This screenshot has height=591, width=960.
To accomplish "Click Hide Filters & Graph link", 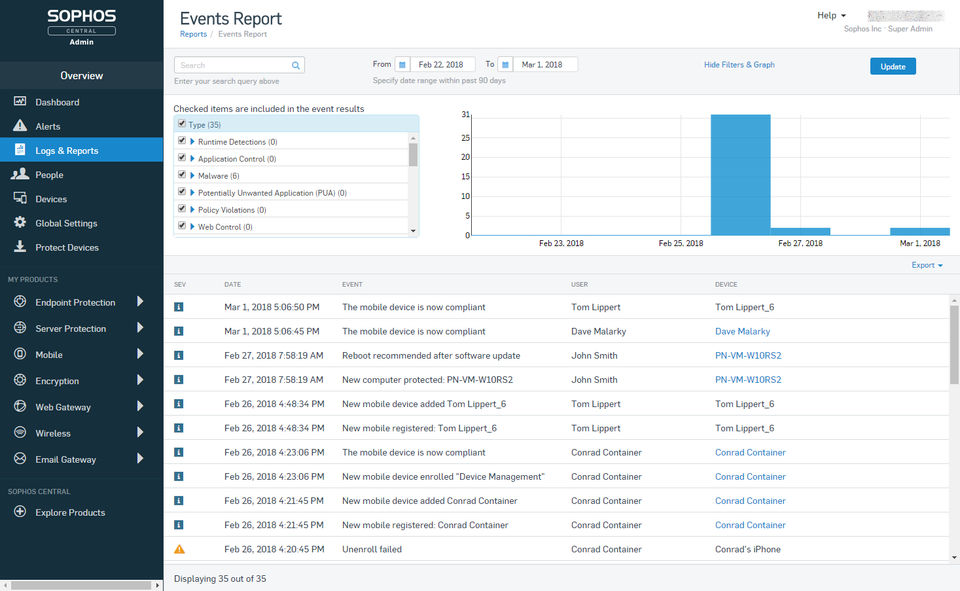I will click(739, 65).
